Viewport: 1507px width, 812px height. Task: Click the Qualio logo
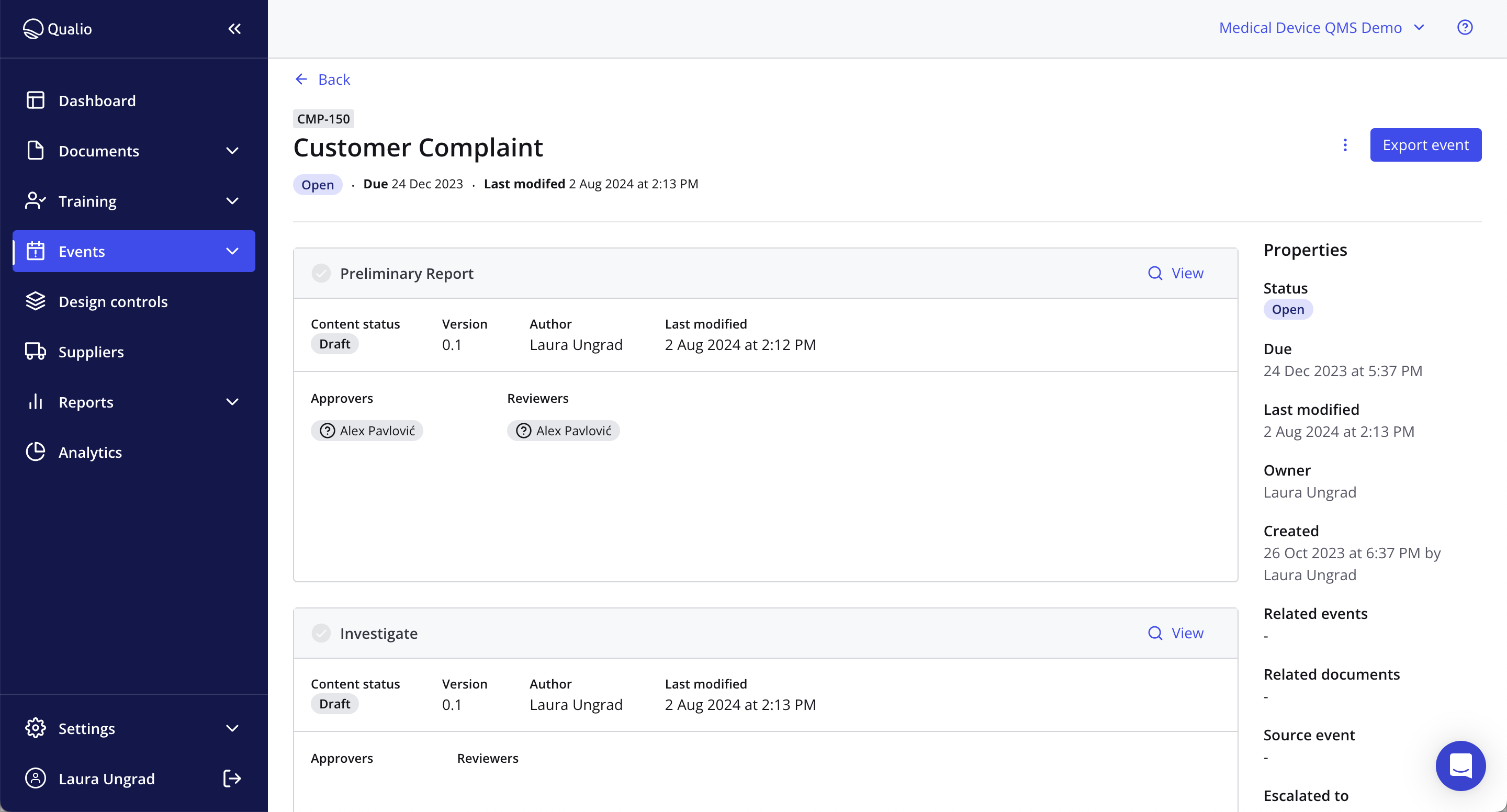click(57, 28)
